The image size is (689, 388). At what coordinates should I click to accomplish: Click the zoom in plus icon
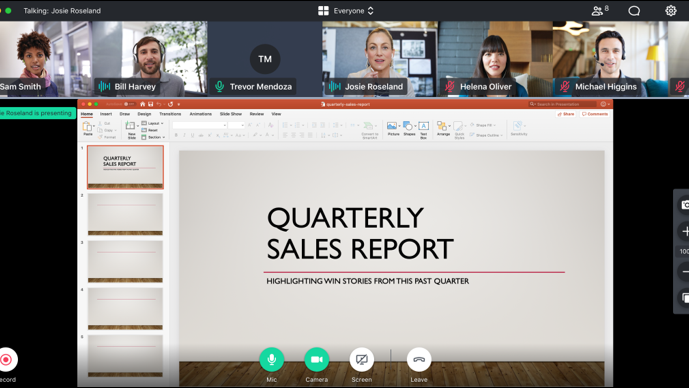point(685,231)
